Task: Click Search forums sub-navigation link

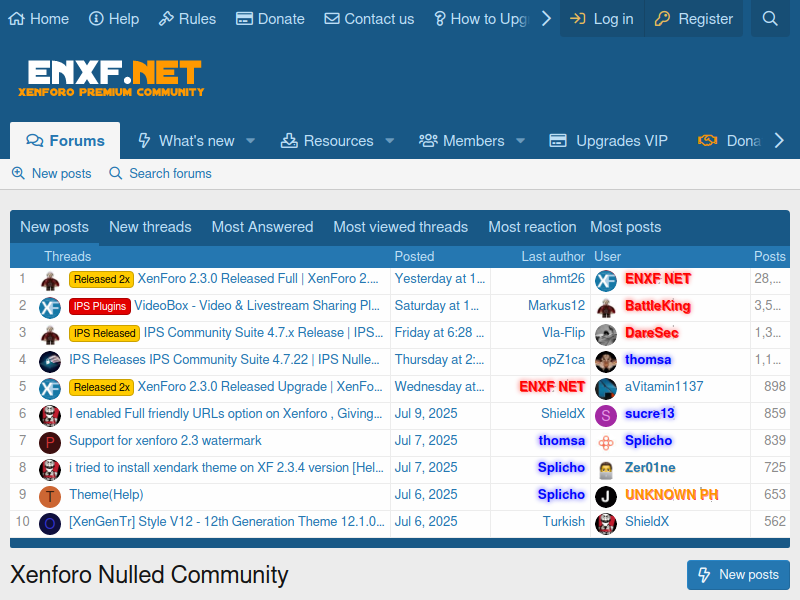Action: (x=160, y=173)
